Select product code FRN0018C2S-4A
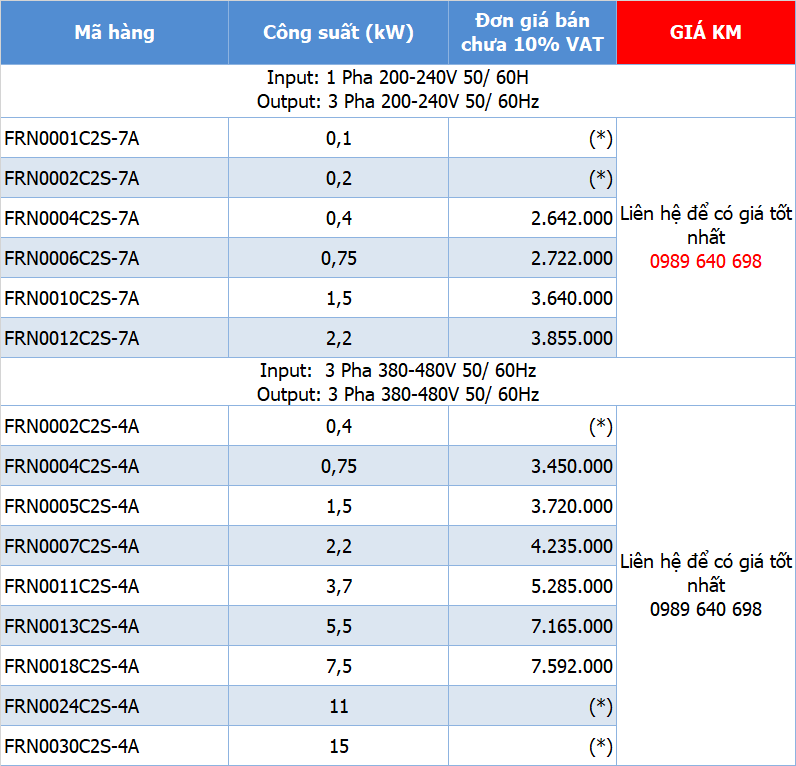 pos(72,666)
